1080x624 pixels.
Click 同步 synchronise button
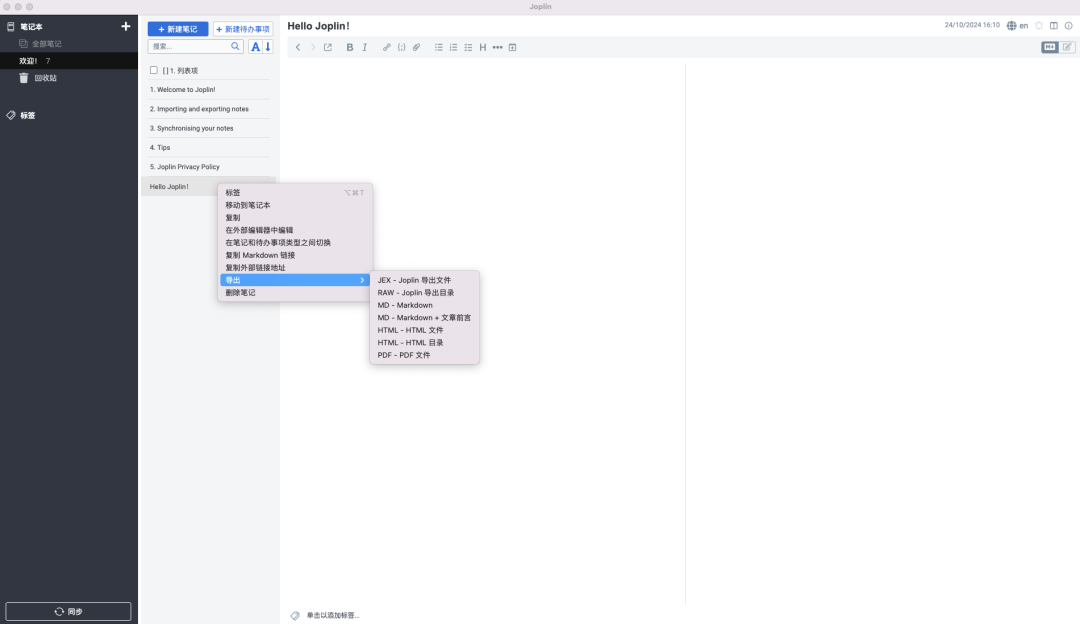coord(68,612)
